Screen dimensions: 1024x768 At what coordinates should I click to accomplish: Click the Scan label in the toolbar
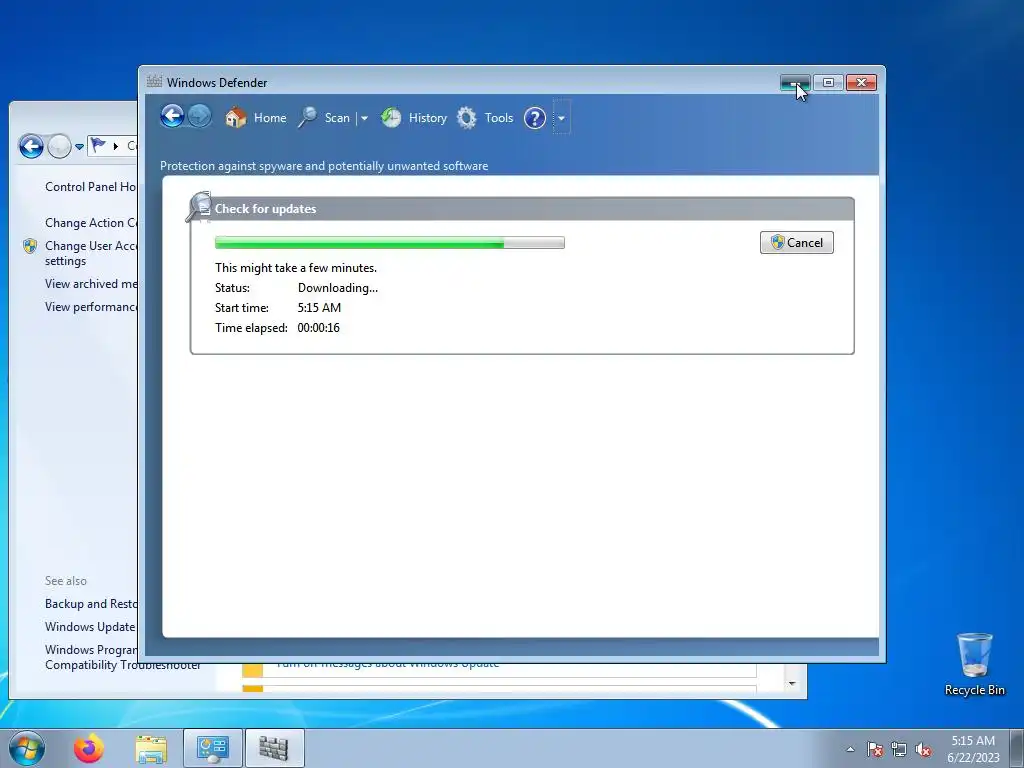tap(337, 118)
